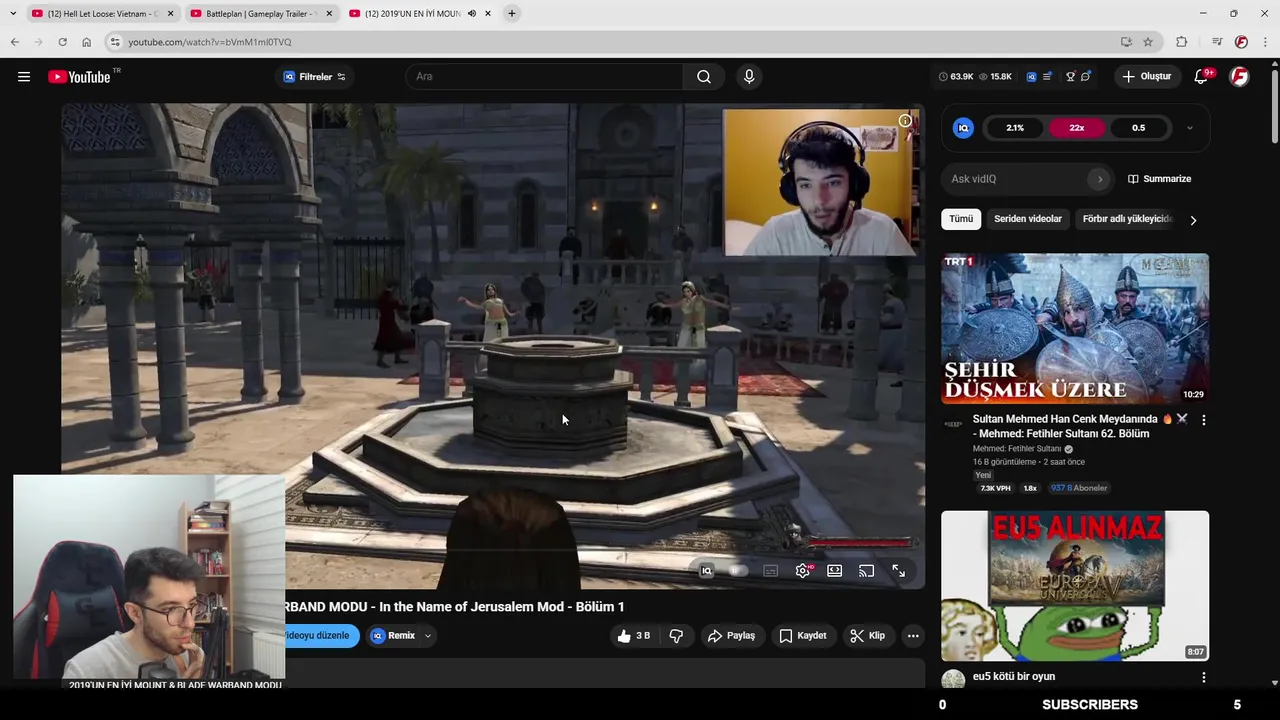
Task: Open the vidIQ chat bubble icon in header
Action: point(1086,76)
